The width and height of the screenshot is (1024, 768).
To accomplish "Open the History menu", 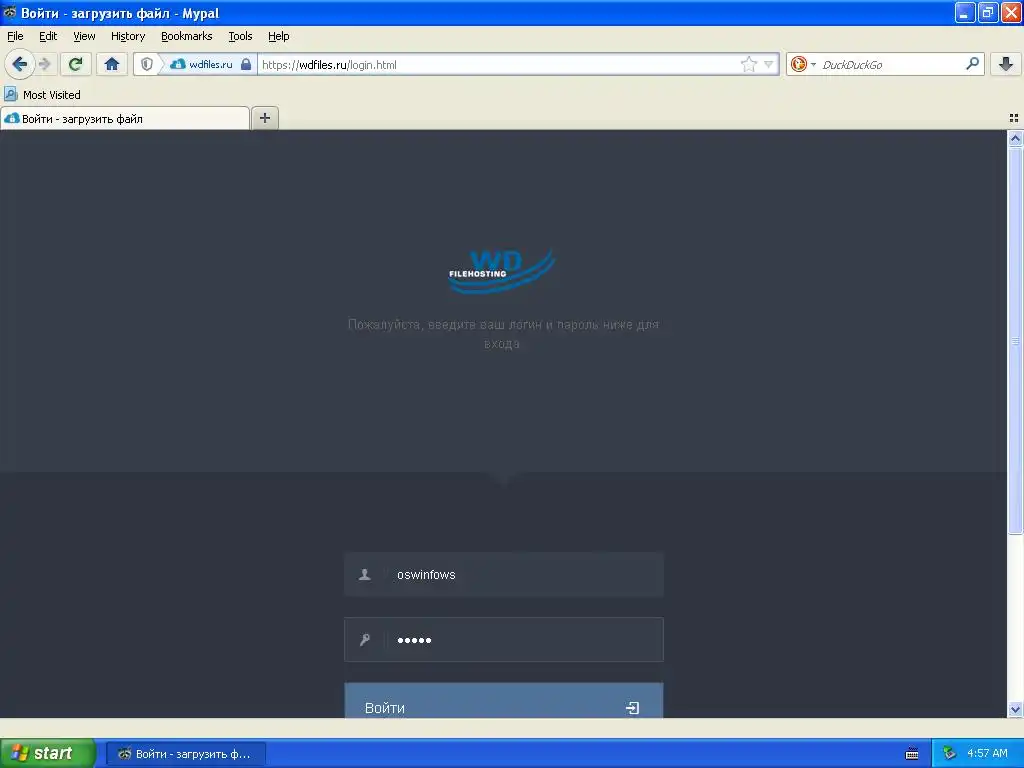I will coord(128,36).
